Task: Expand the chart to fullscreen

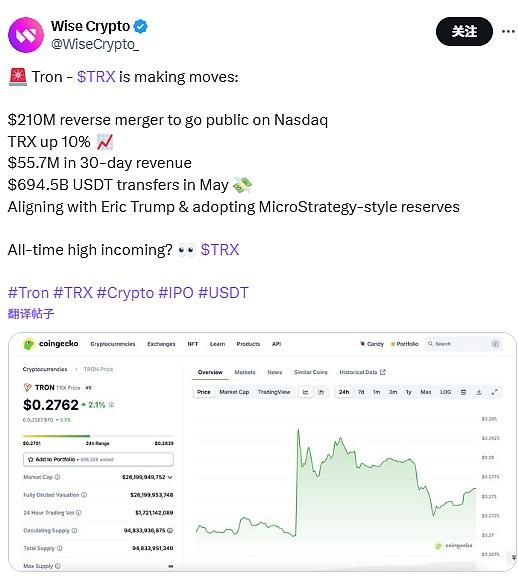Action: (x=494, y=392)
